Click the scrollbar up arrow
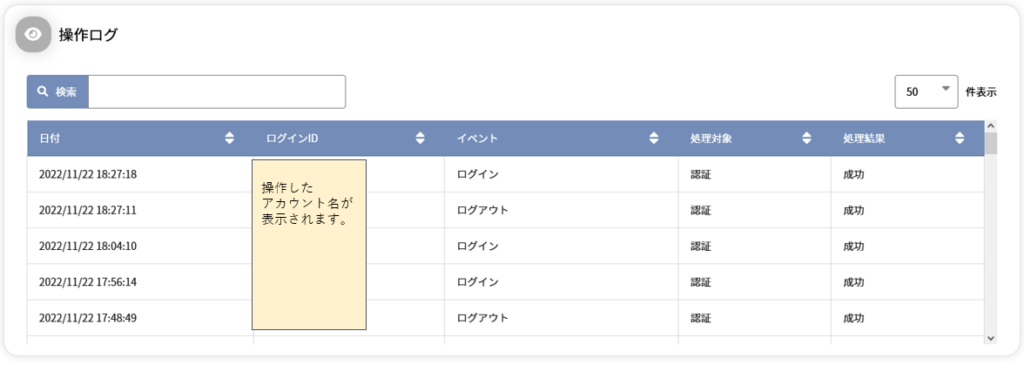The image size is (1024, 365). (x=991, y=126)
